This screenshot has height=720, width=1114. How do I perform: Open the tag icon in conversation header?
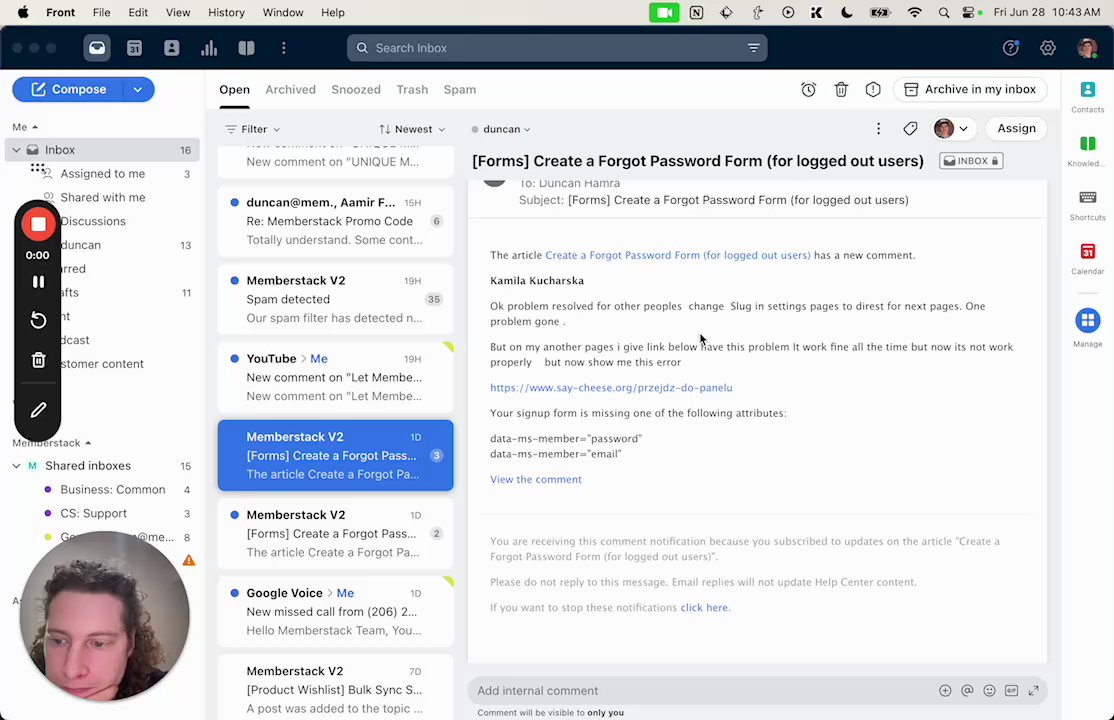(910, 129)
